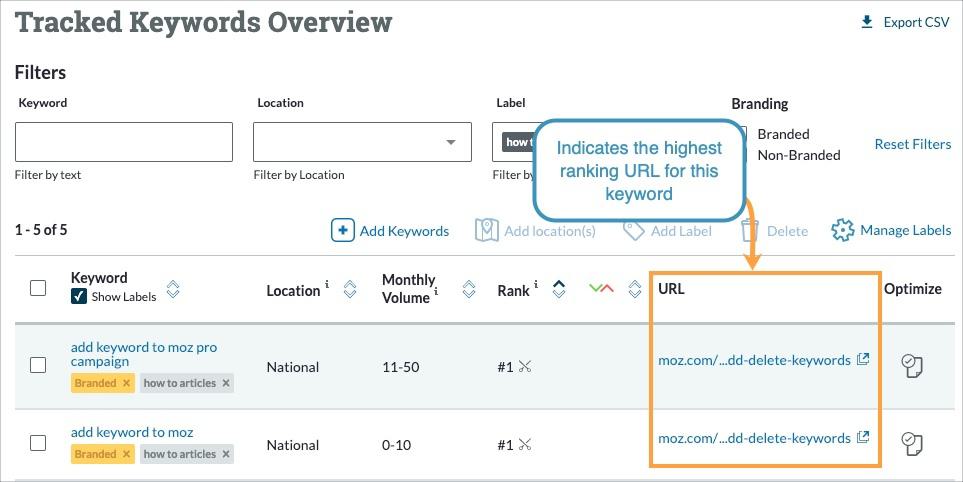Click the rank change red-green arrows icon
This screenshot has height=482, width=963.
click(x=601, y=289)
